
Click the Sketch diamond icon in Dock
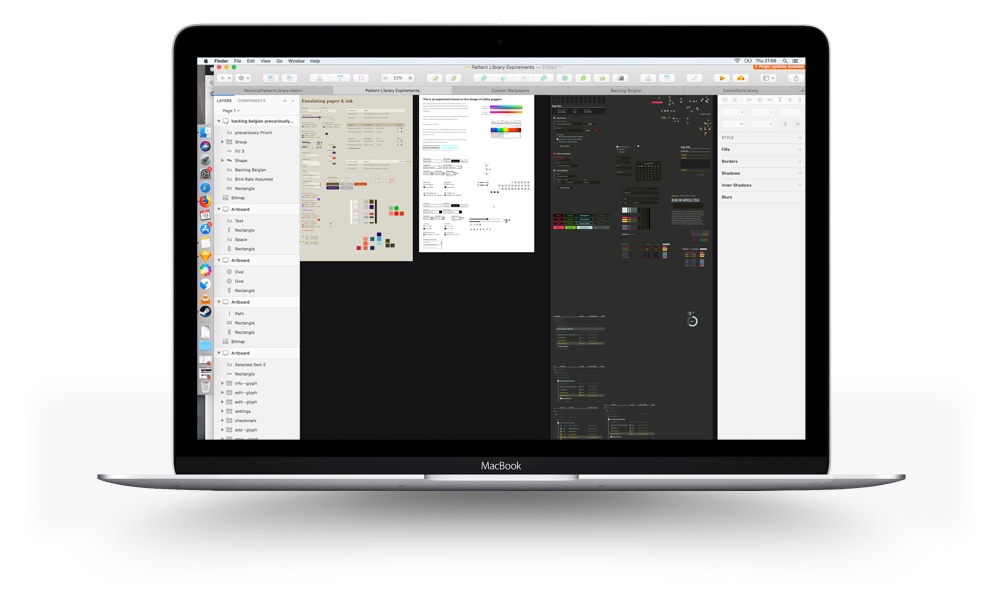205,257
